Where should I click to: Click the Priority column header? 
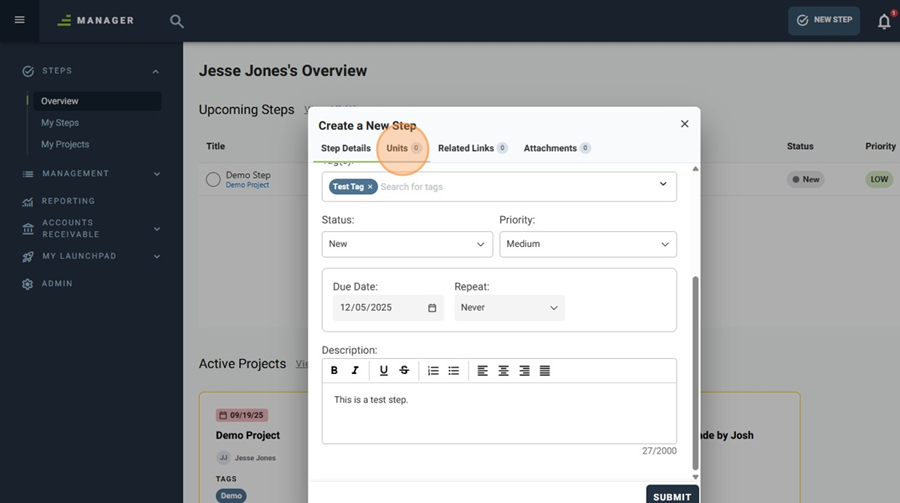[x=880, y=146]
